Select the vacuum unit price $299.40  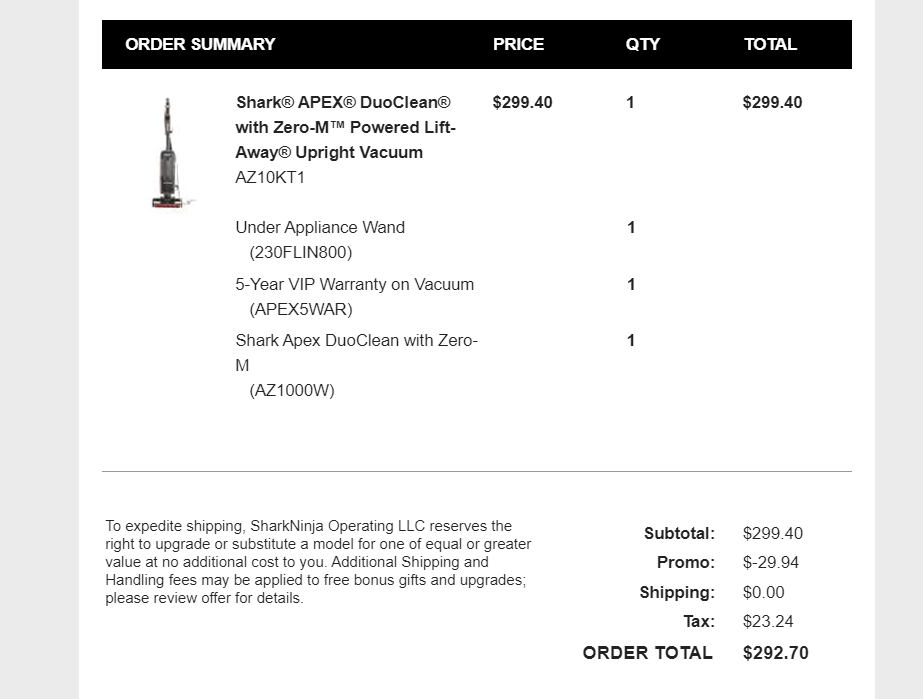522,102
